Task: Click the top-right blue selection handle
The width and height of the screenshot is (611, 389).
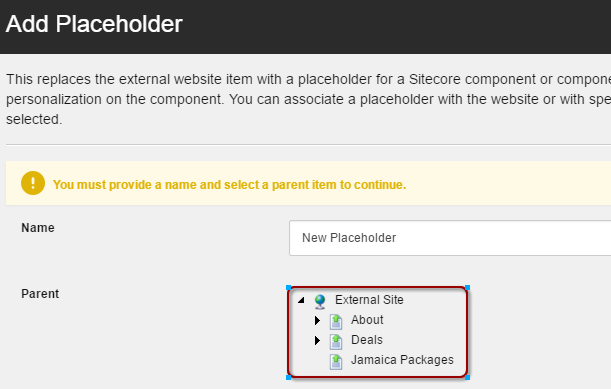Action: click(468, 288)
